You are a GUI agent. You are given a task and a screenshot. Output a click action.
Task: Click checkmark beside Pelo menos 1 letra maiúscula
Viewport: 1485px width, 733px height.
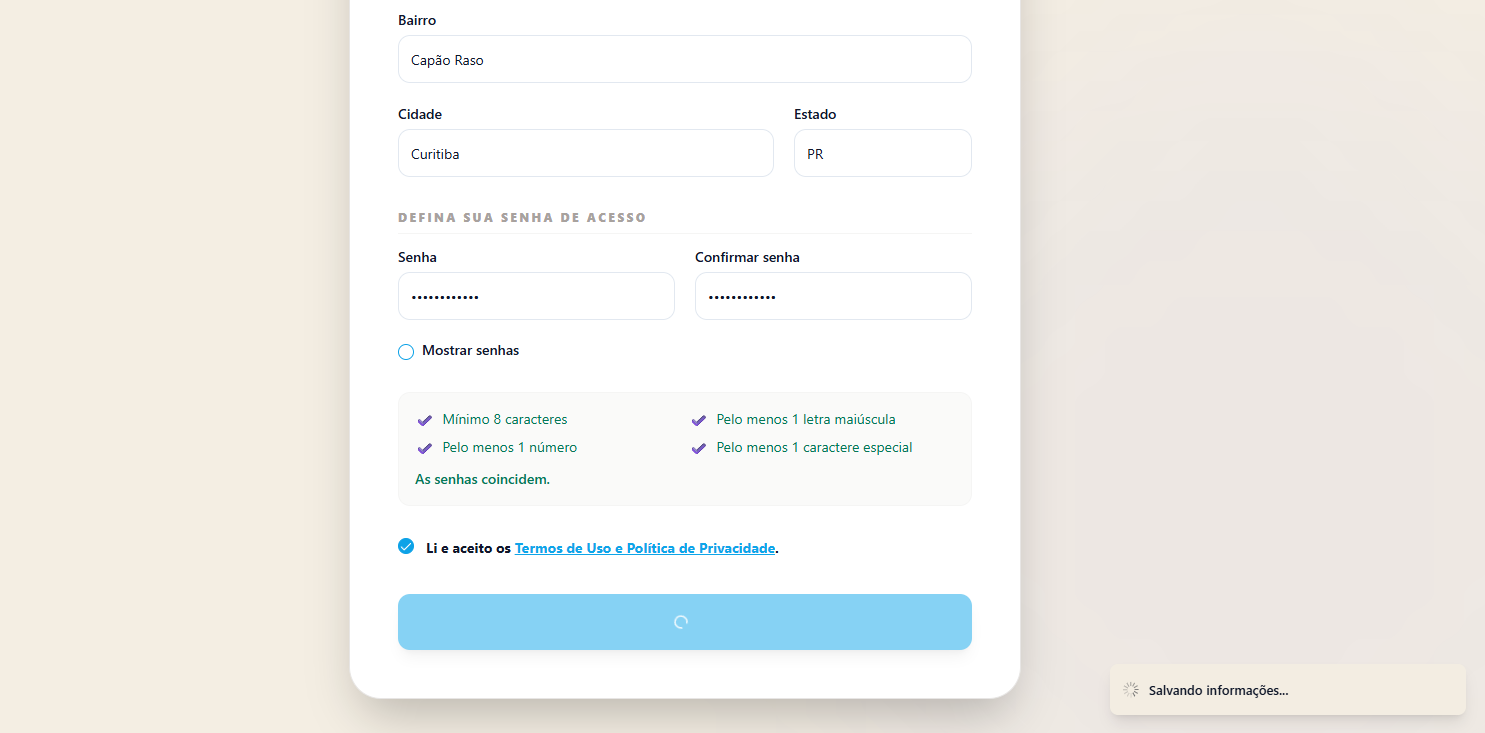pos(699,420)
